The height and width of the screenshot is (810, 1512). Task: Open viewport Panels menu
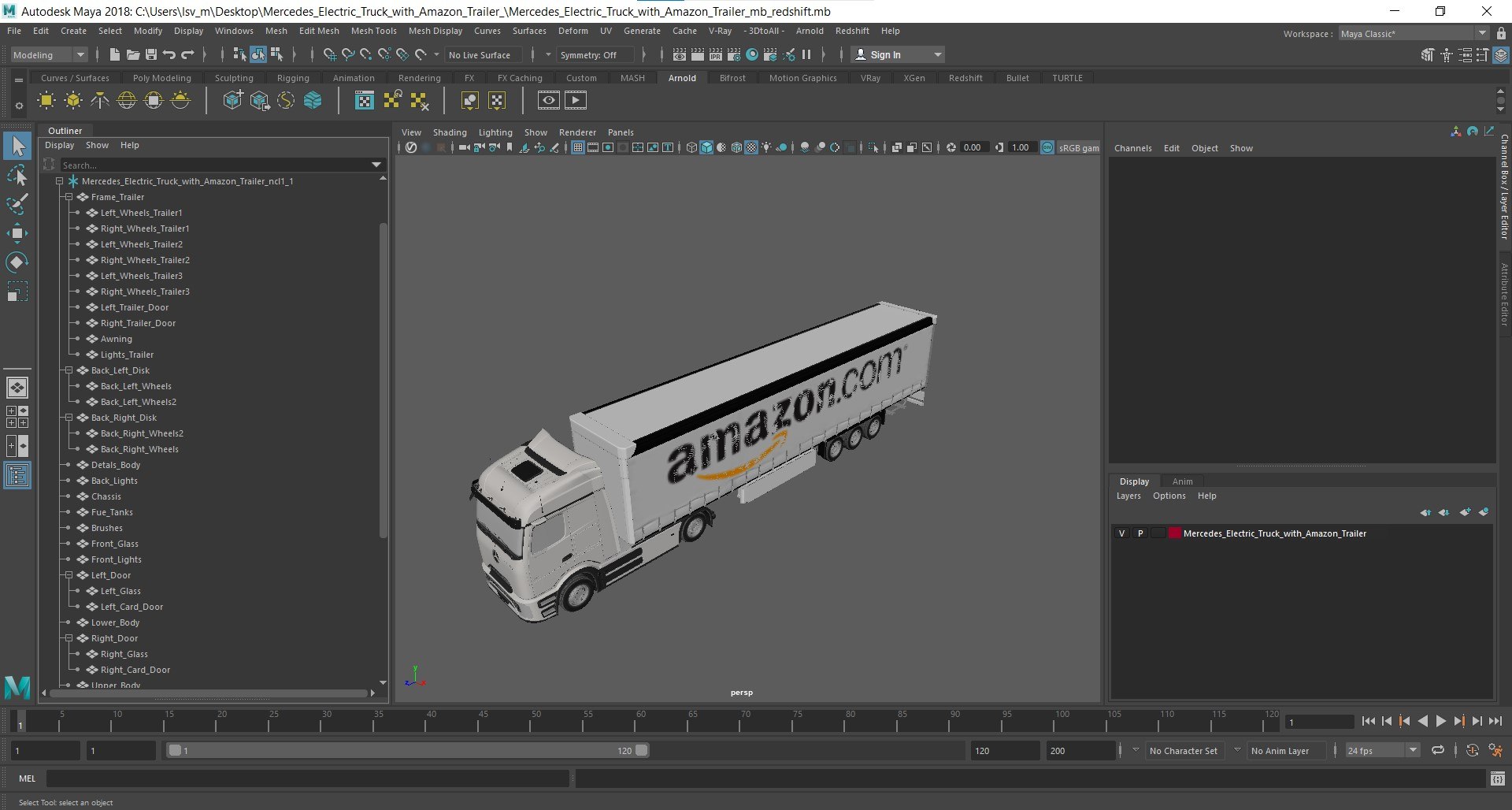621,132
